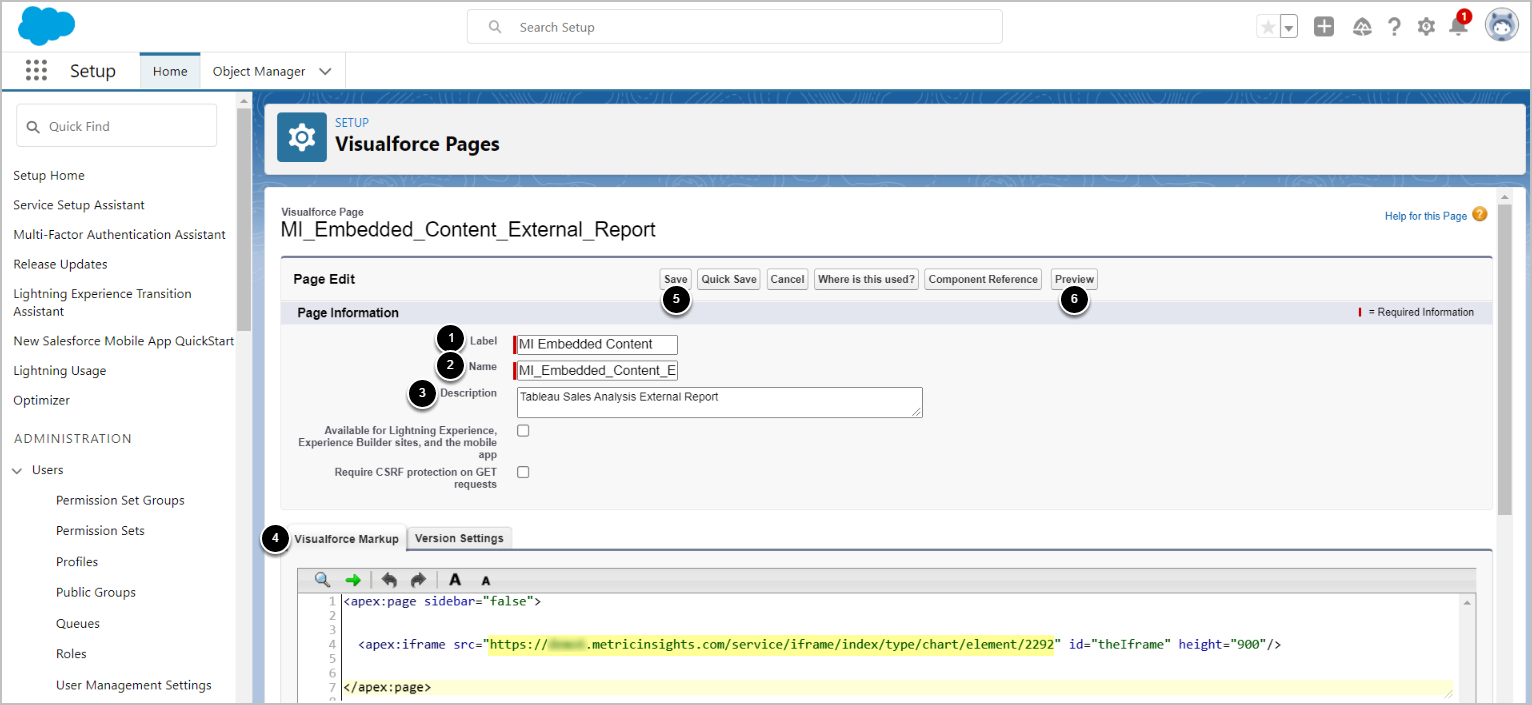Open the Help for this Page link
This screenshot has height=705, width=1532.
pos(1425,216)
